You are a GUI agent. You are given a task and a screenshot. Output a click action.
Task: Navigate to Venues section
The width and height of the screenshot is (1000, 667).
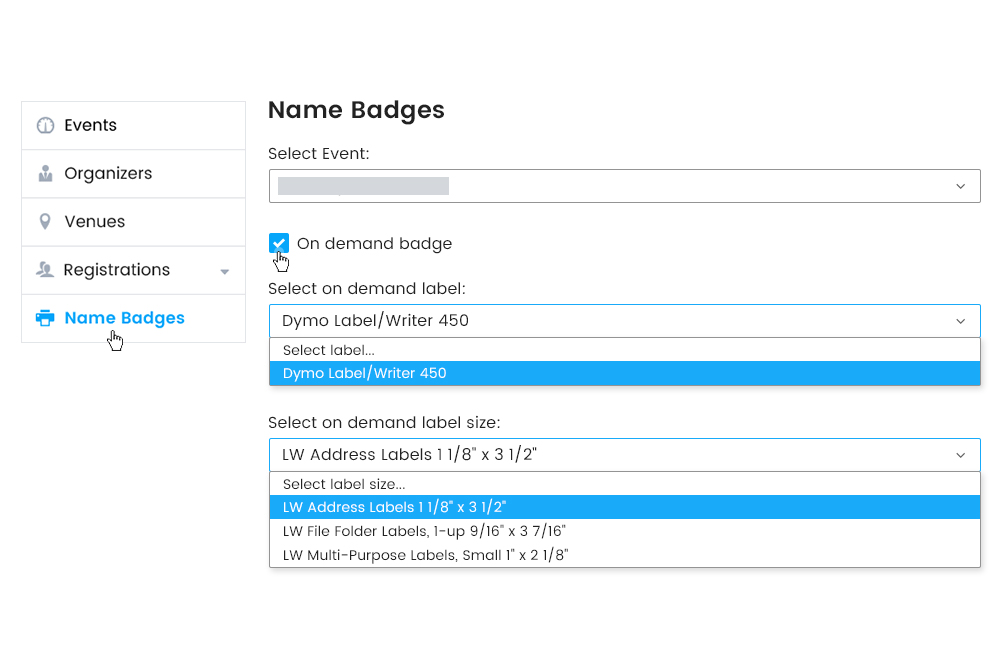95,222
